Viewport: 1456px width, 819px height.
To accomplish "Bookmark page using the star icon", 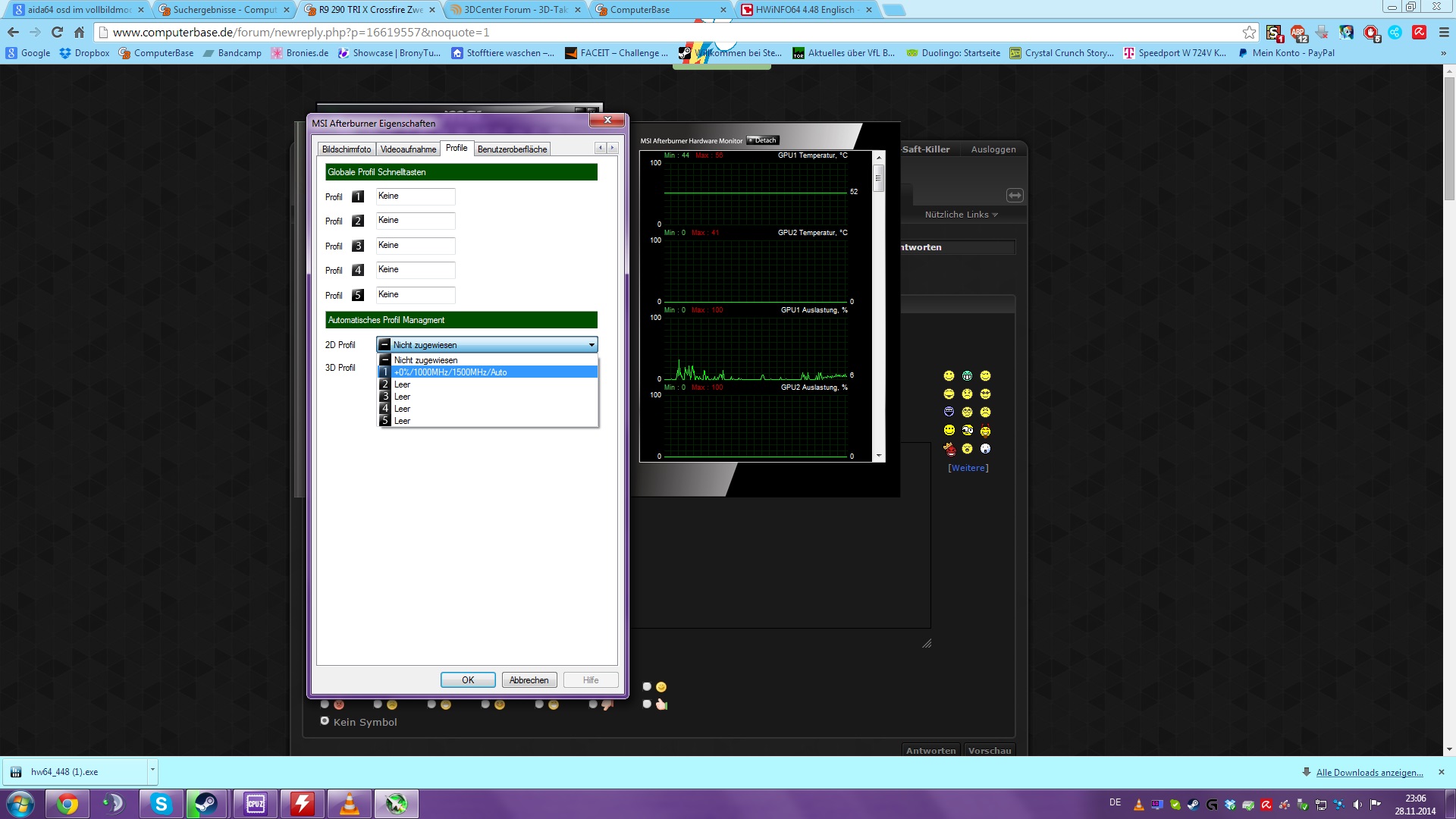I will coord(1249,32).
